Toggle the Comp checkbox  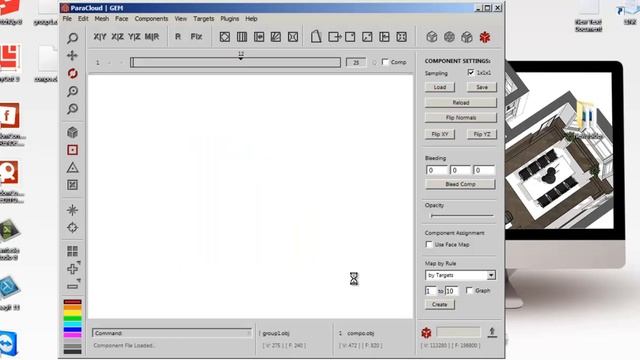(x=385, y=62)
